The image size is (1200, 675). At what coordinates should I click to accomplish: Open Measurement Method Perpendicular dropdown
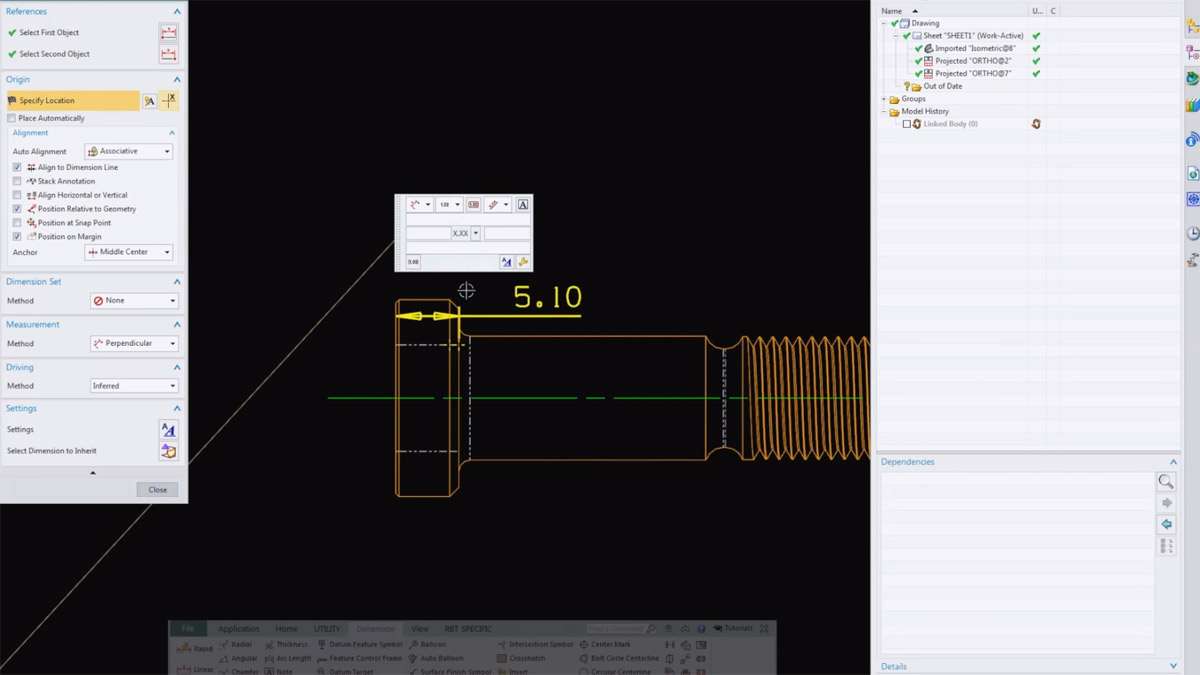(x=134, y=343)
